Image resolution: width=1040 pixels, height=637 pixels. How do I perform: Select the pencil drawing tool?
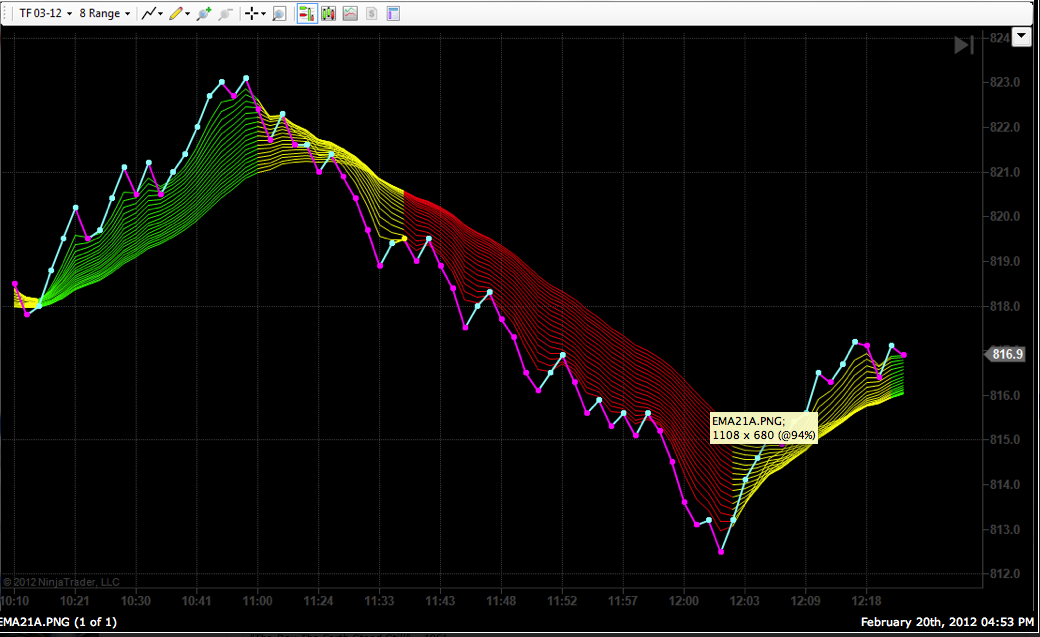176,13
